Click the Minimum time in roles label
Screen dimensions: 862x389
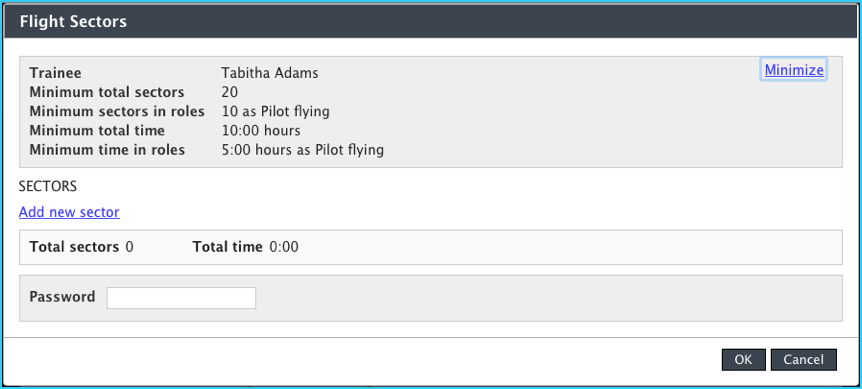(x=107, y=149)
